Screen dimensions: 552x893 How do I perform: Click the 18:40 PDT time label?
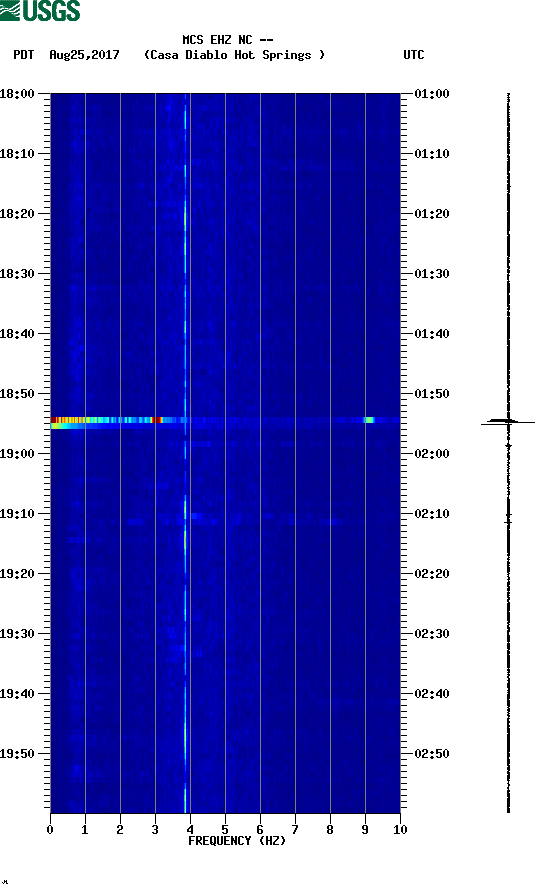[17, 334]
